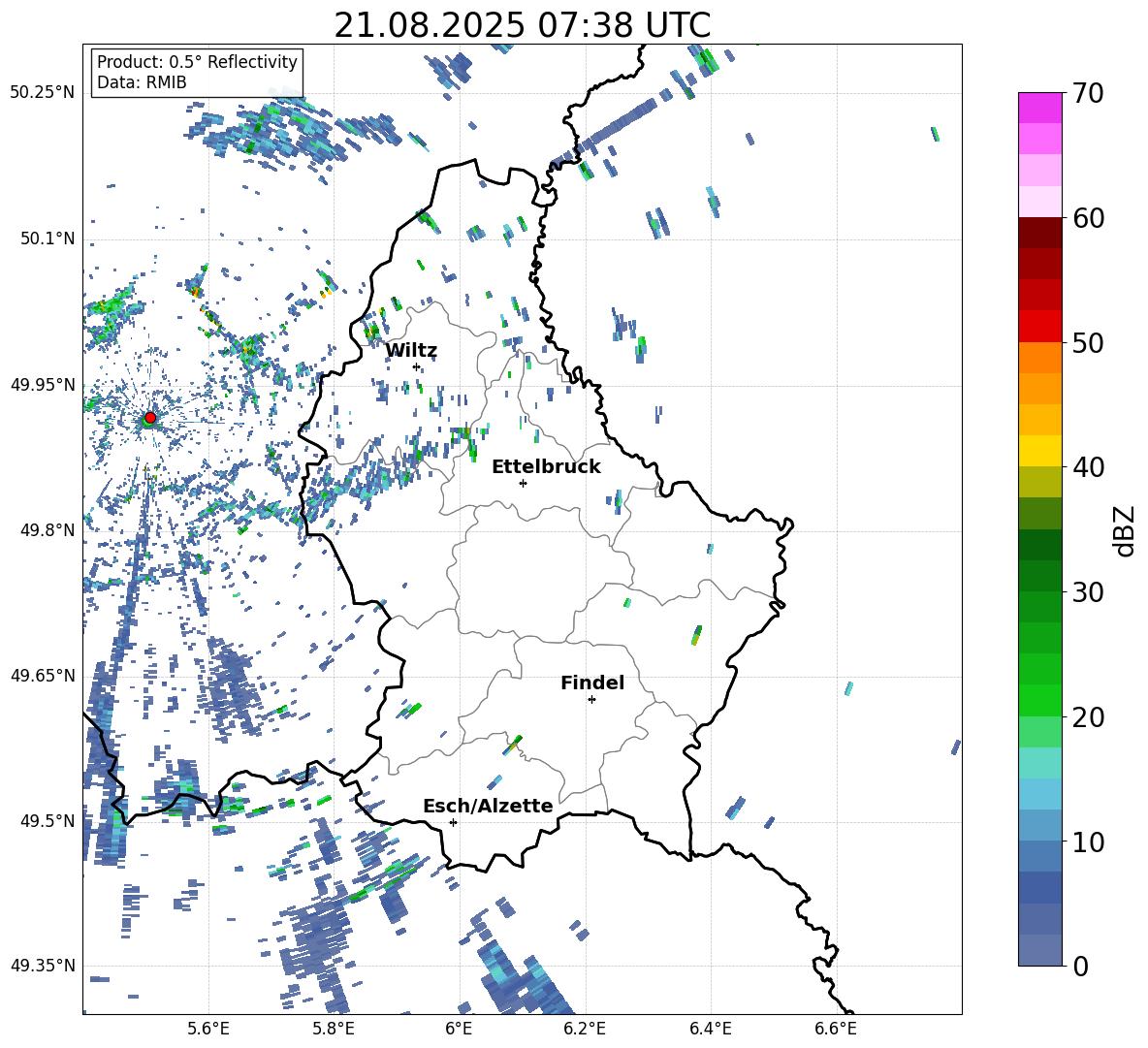This screenshot has height=1048, width=1148.
Task: Click the Product: 0.5° Reflectivity text
Action: pos(197,62)
